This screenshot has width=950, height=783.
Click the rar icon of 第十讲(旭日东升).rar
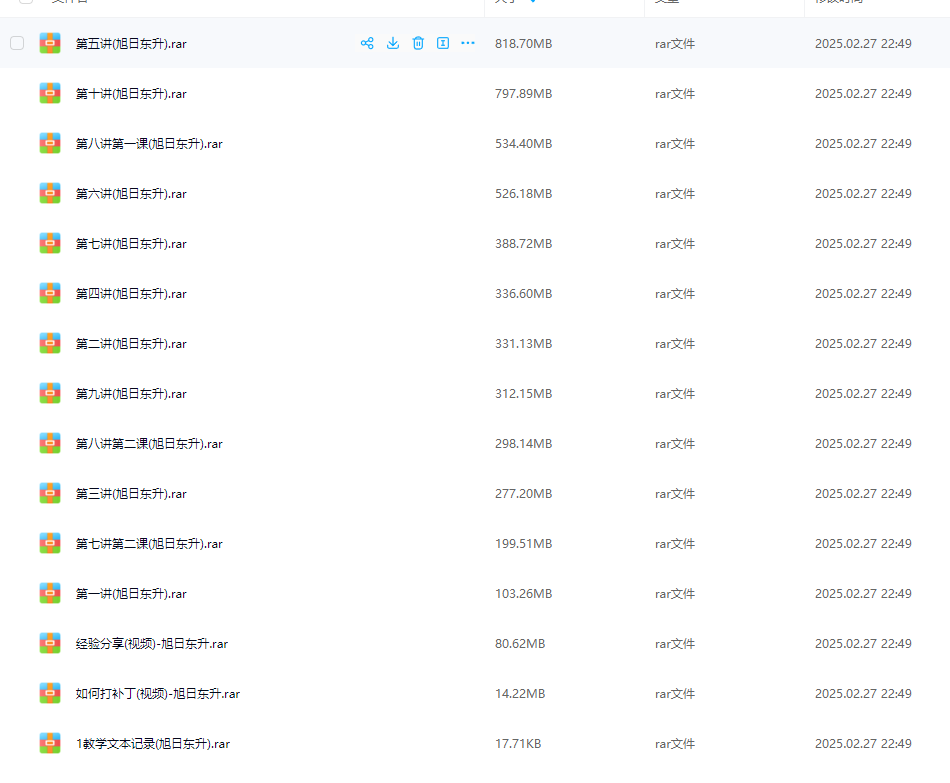[x=50, y=93]
